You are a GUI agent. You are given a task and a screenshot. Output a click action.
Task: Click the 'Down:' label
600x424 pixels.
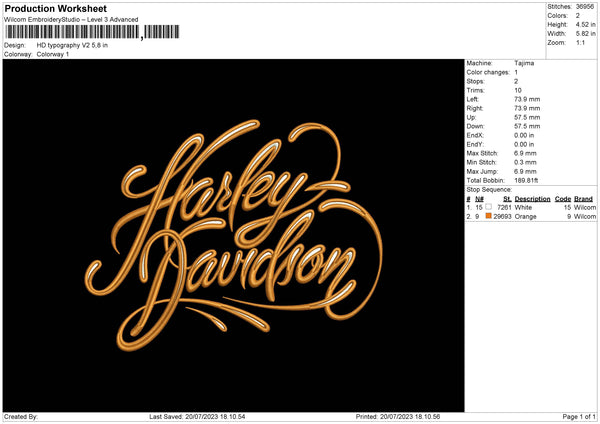point(475,126)
